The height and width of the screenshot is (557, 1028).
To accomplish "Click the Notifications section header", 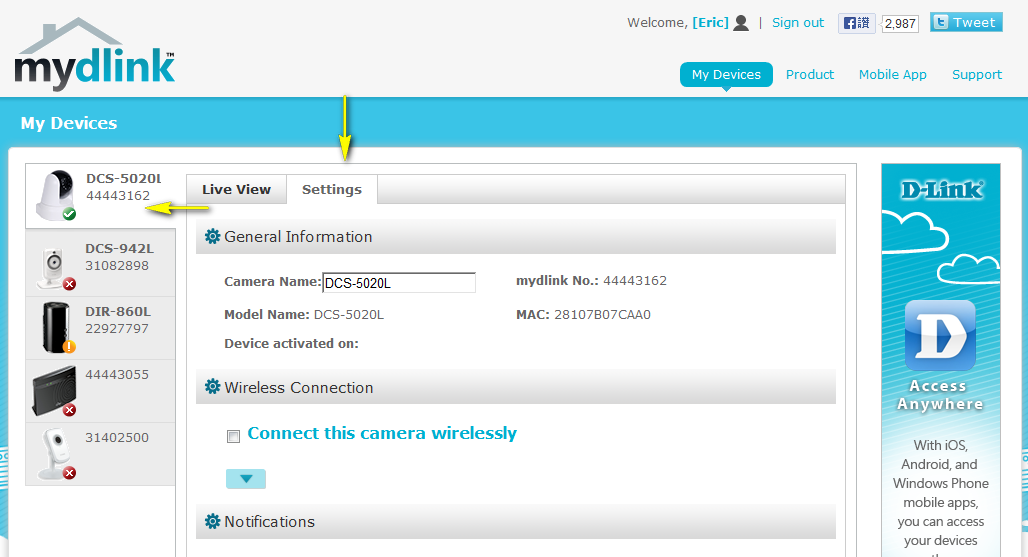I will pos(516,522).
